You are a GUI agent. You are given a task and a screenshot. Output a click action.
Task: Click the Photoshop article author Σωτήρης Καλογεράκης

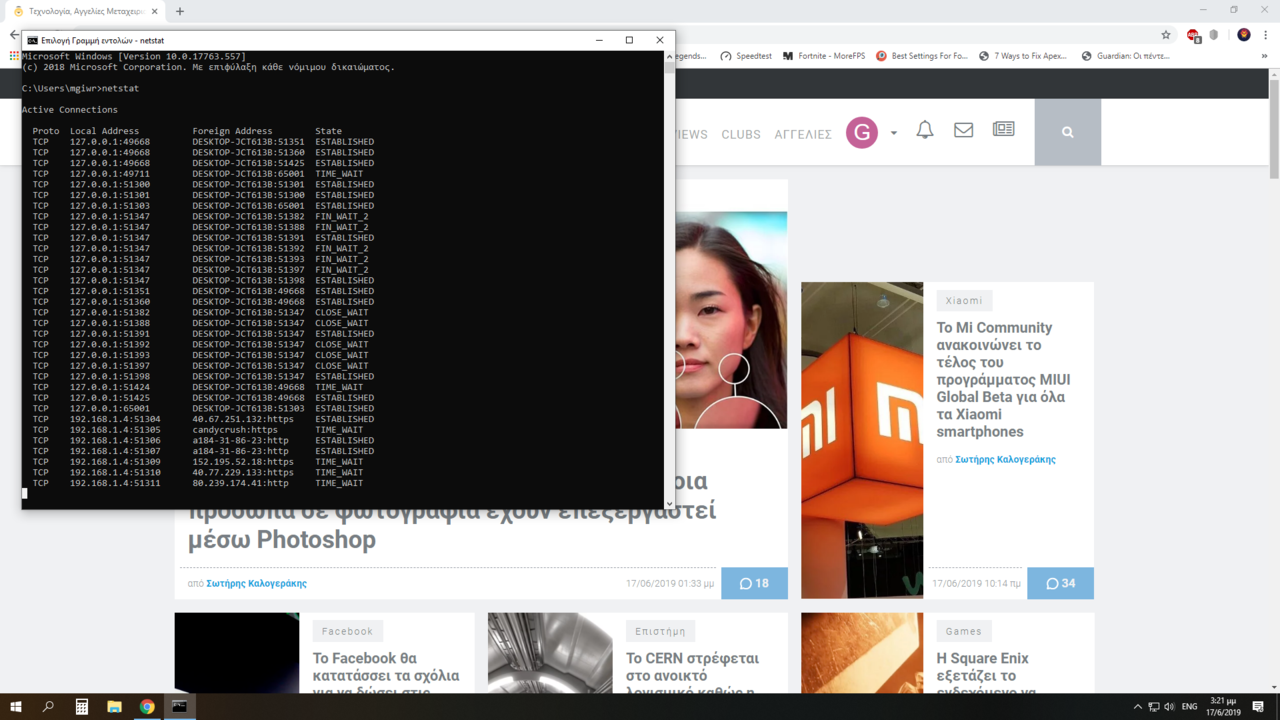click(x=256, y=583)
